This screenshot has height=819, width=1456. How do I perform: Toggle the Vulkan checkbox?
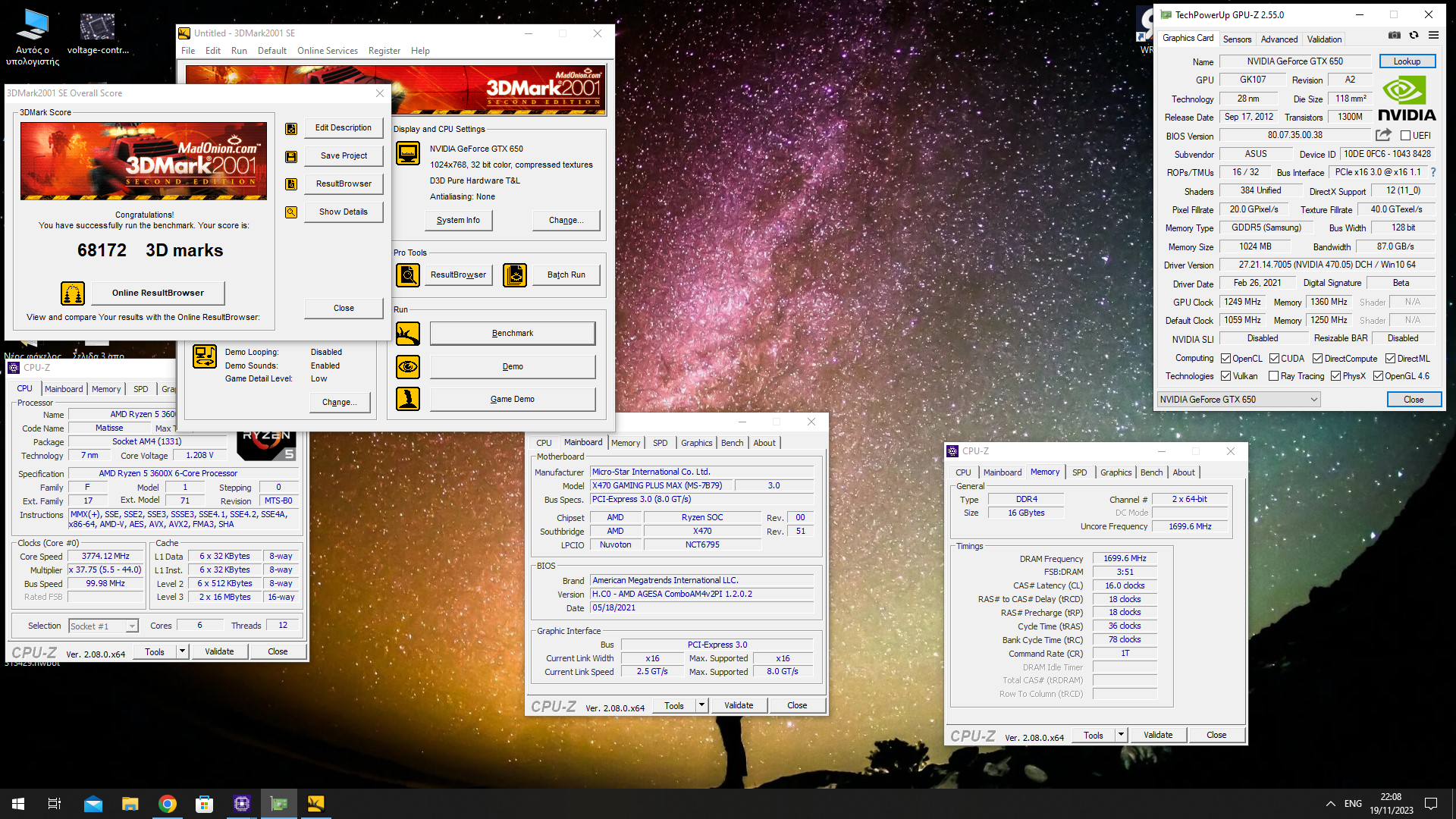(1225, 376)
